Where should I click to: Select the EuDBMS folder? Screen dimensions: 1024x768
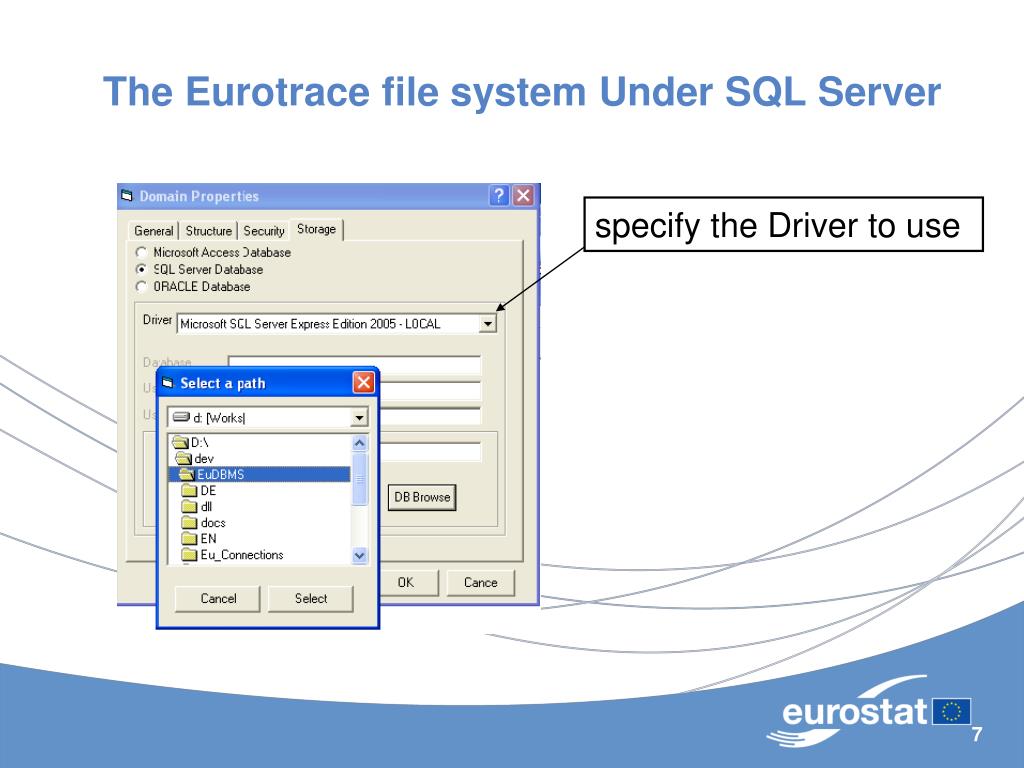click(260, 474)
